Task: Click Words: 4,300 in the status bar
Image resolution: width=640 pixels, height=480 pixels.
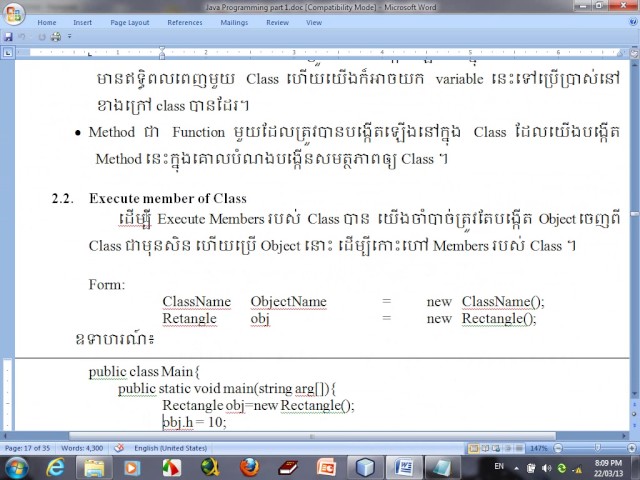Action: point(82,448)
